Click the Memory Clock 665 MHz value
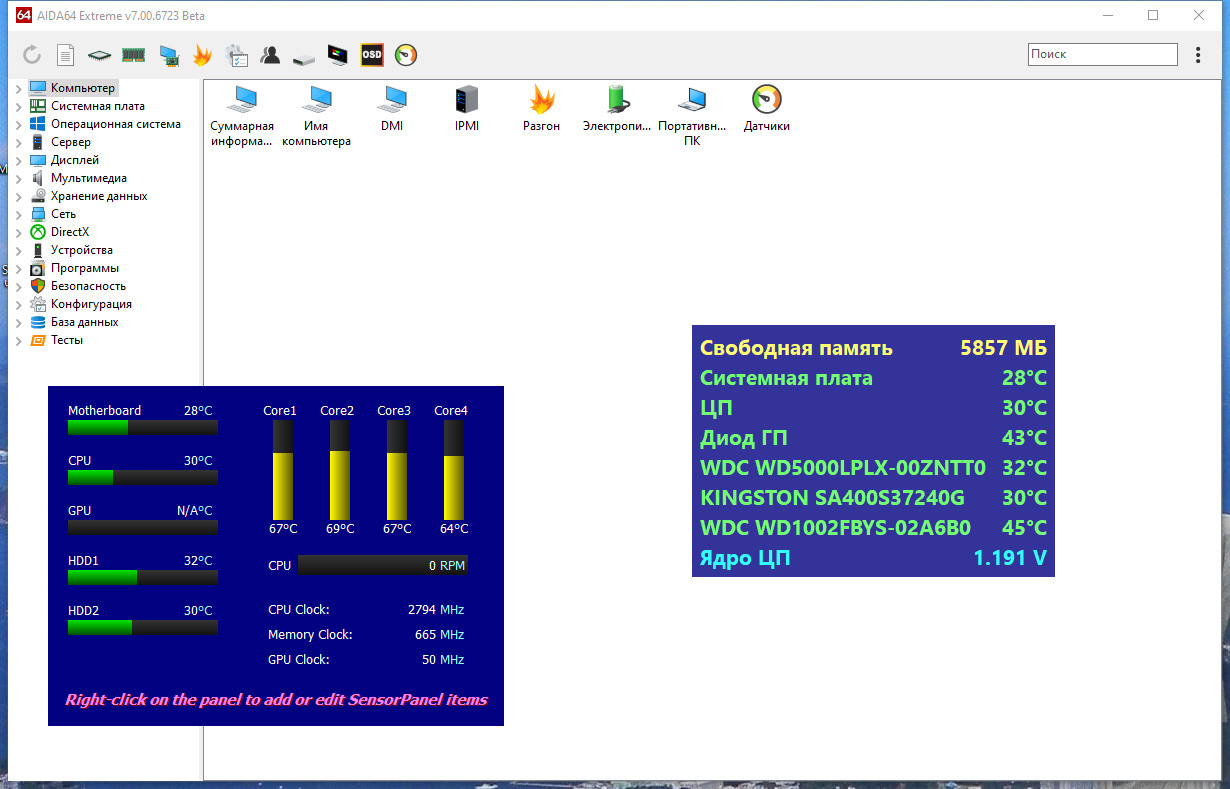The height and width of the screenshot is (789, 1230). [439, 635]
